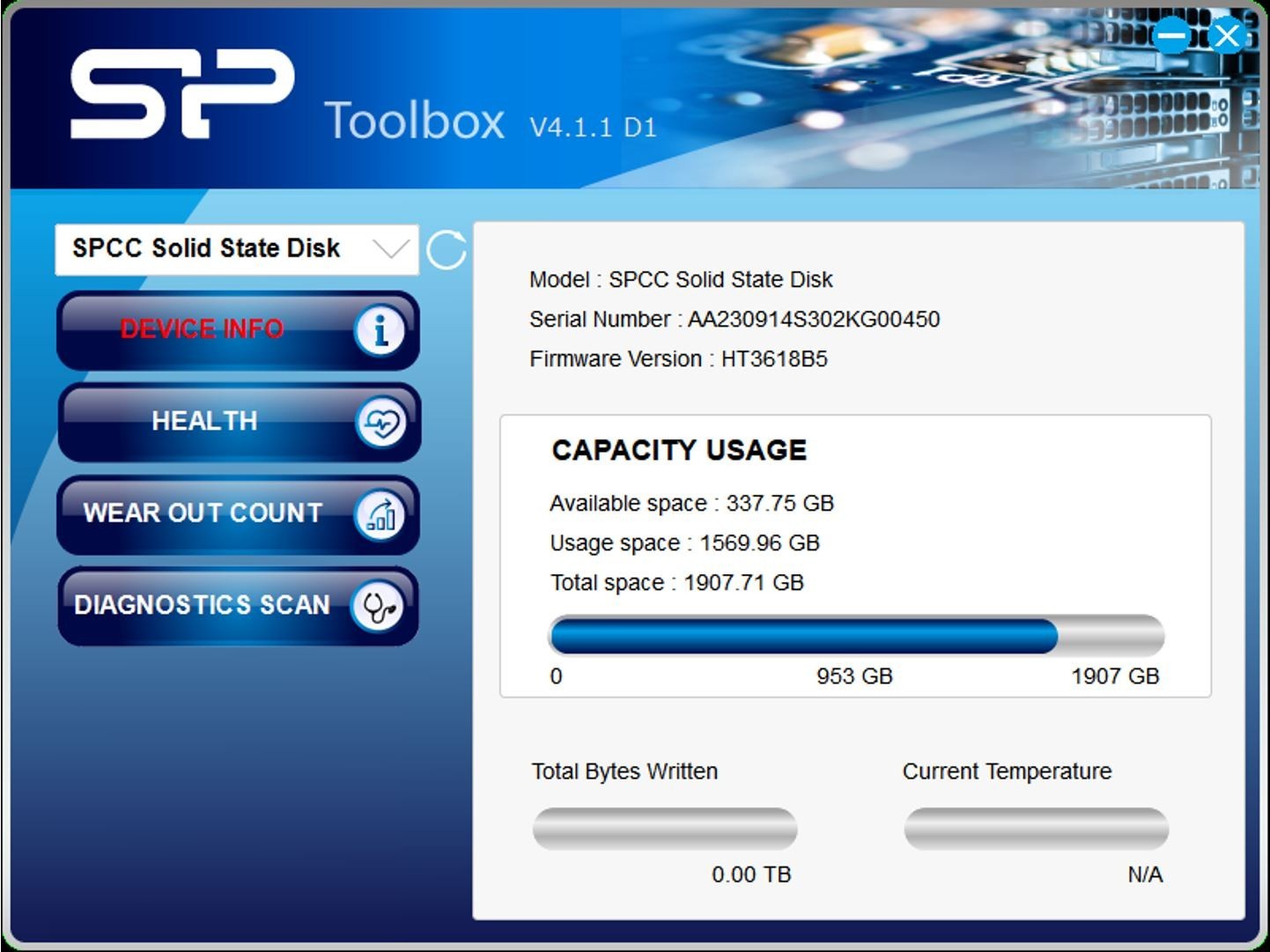Click the N/A temperature value
Screen dimensions: 1270x952
(1145, 875)
